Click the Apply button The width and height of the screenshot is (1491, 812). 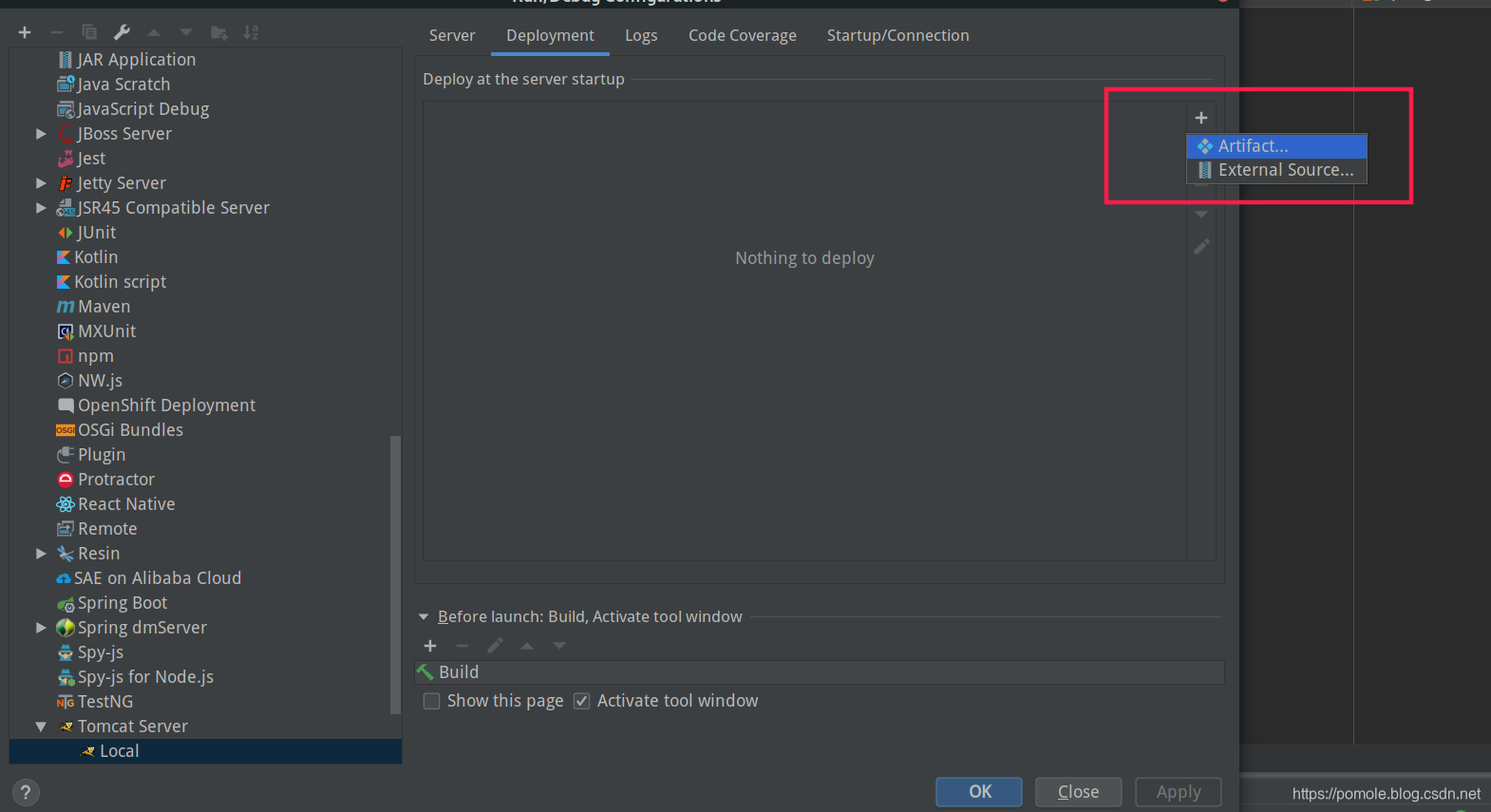1179,792
